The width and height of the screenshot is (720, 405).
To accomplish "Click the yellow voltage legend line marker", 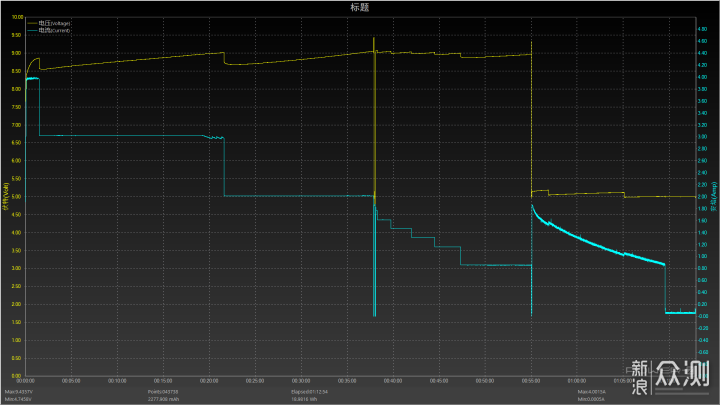I will coord(32,22).
